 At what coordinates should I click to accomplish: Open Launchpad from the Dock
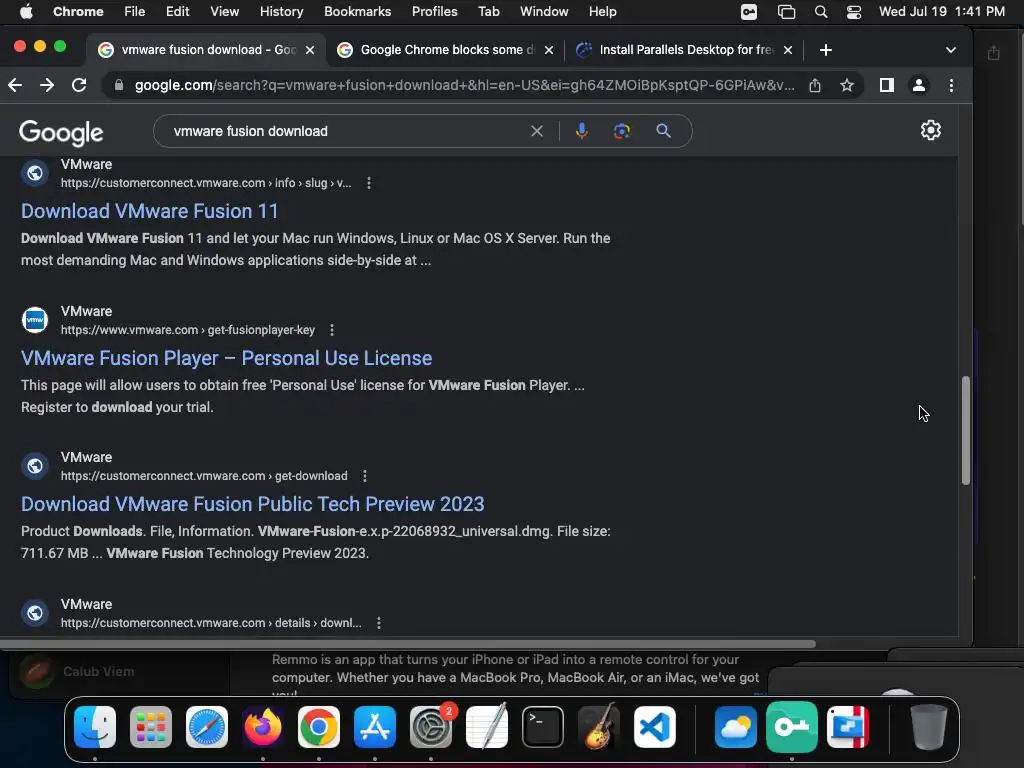point(151,727)
